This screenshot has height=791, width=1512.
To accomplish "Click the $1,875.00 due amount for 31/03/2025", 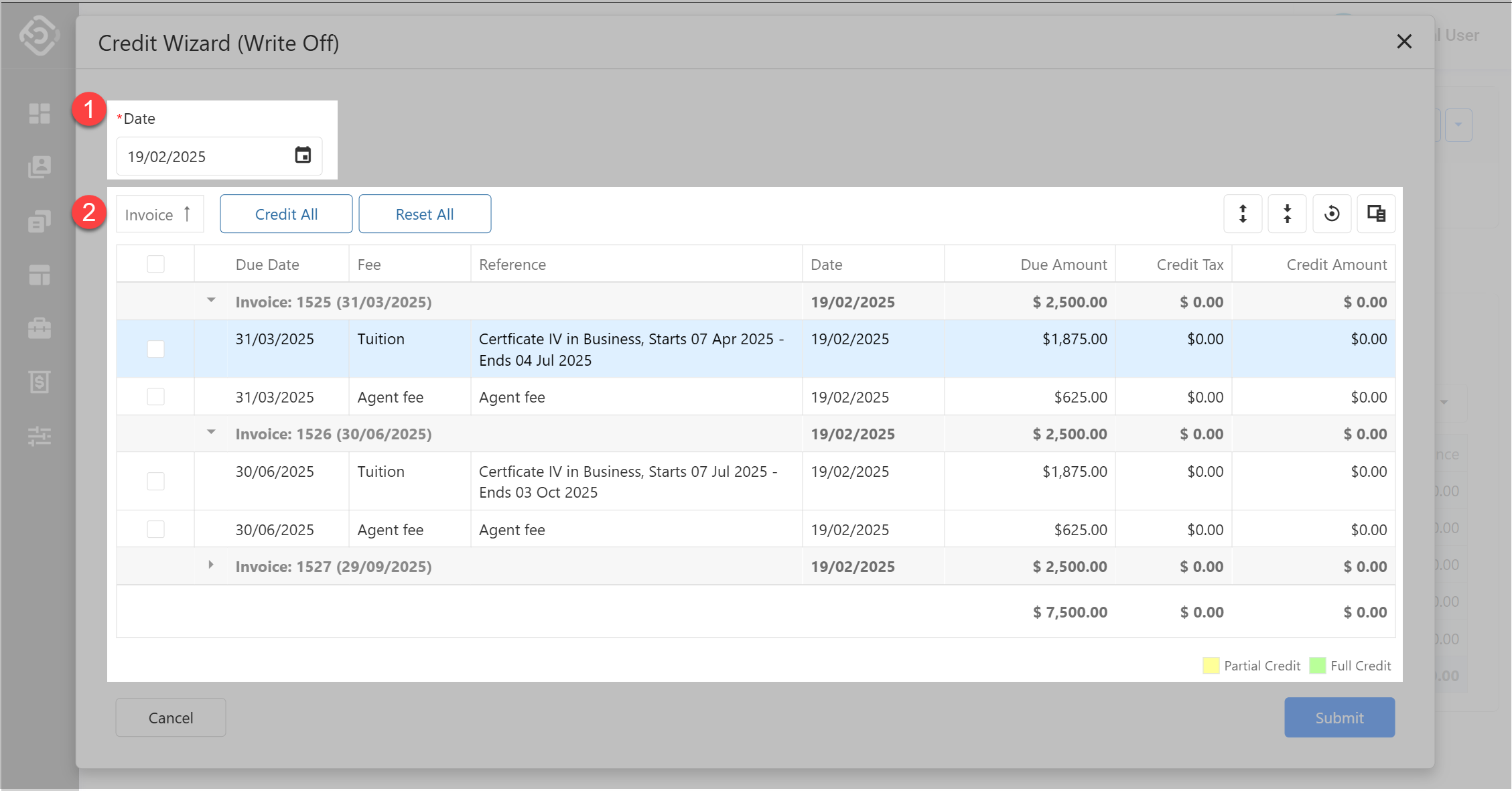I will 1075,339.
